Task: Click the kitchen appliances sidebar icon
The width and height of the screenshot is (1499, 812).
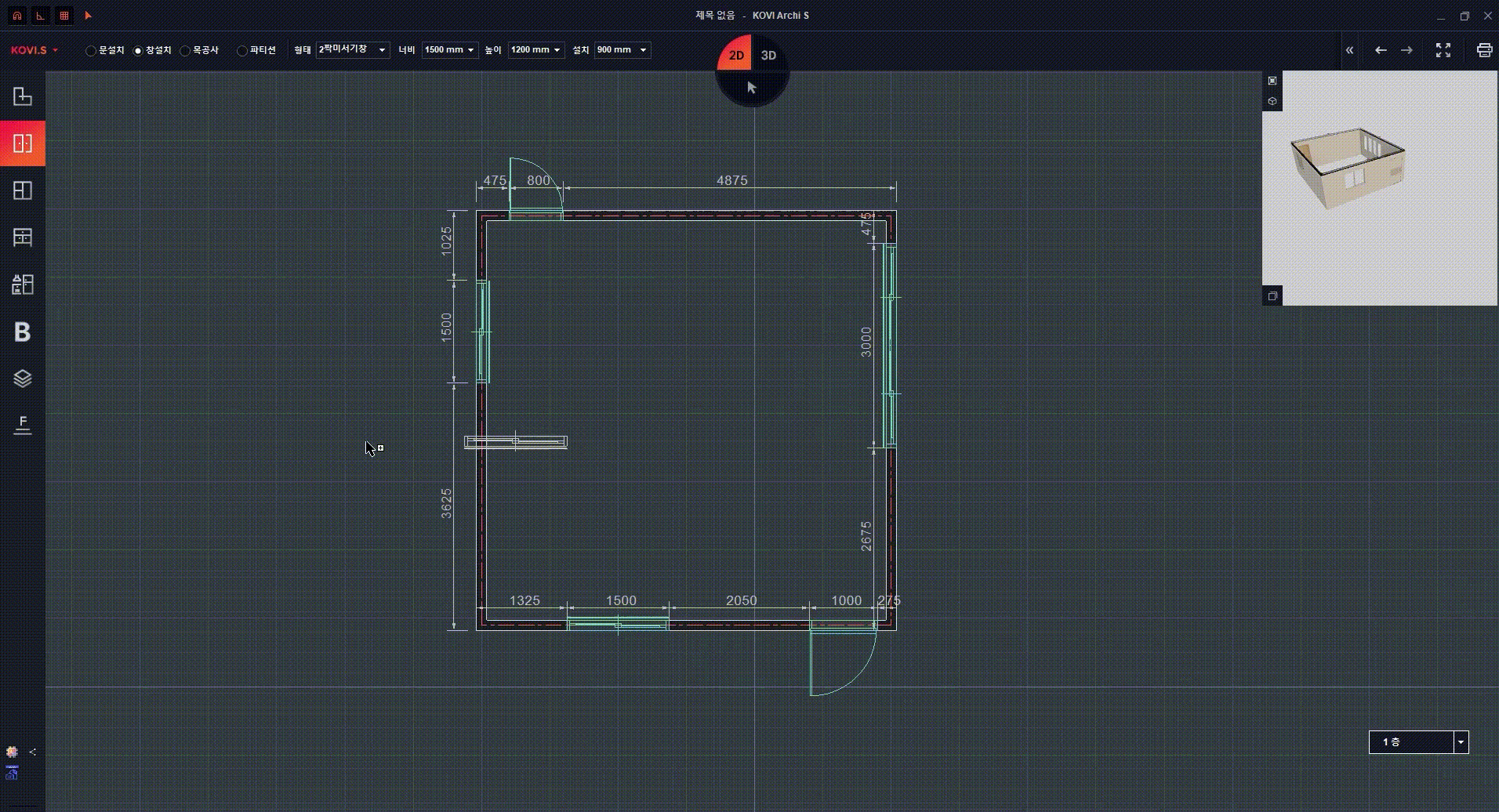Action: click(23, 285)
